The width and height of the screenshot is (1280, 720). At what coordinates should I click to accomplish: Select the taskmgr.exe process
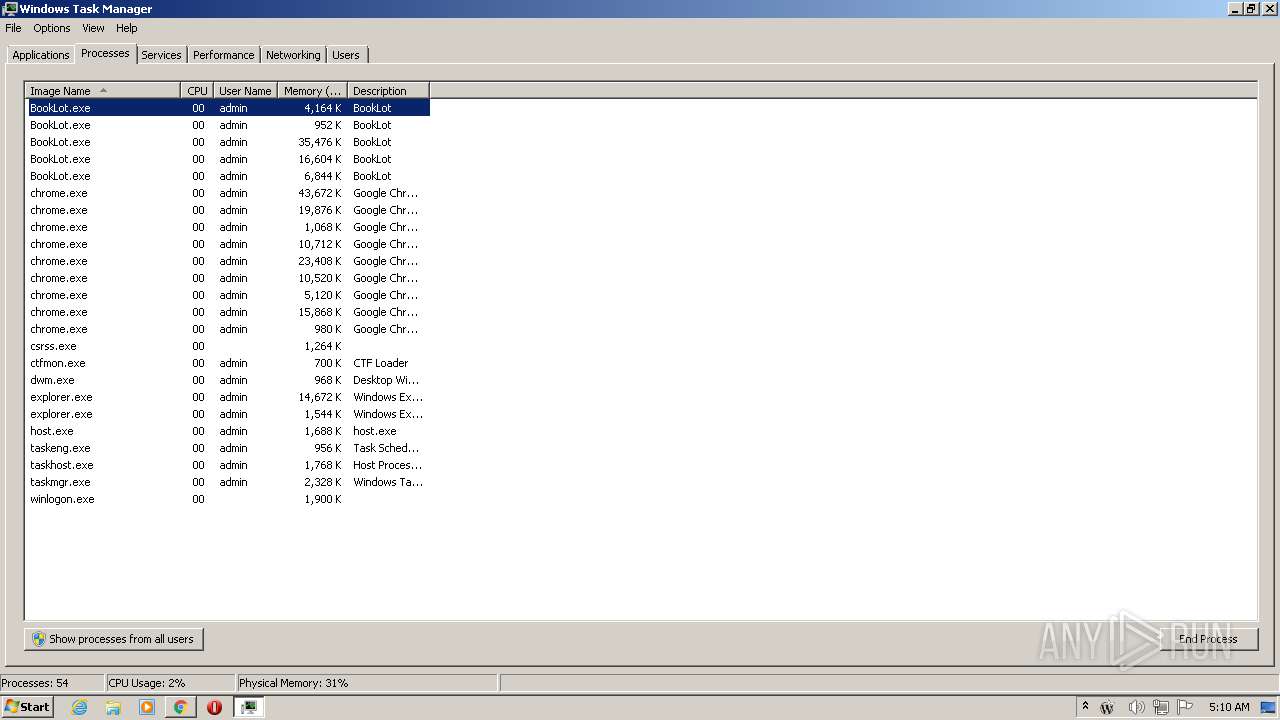point(228,482)
